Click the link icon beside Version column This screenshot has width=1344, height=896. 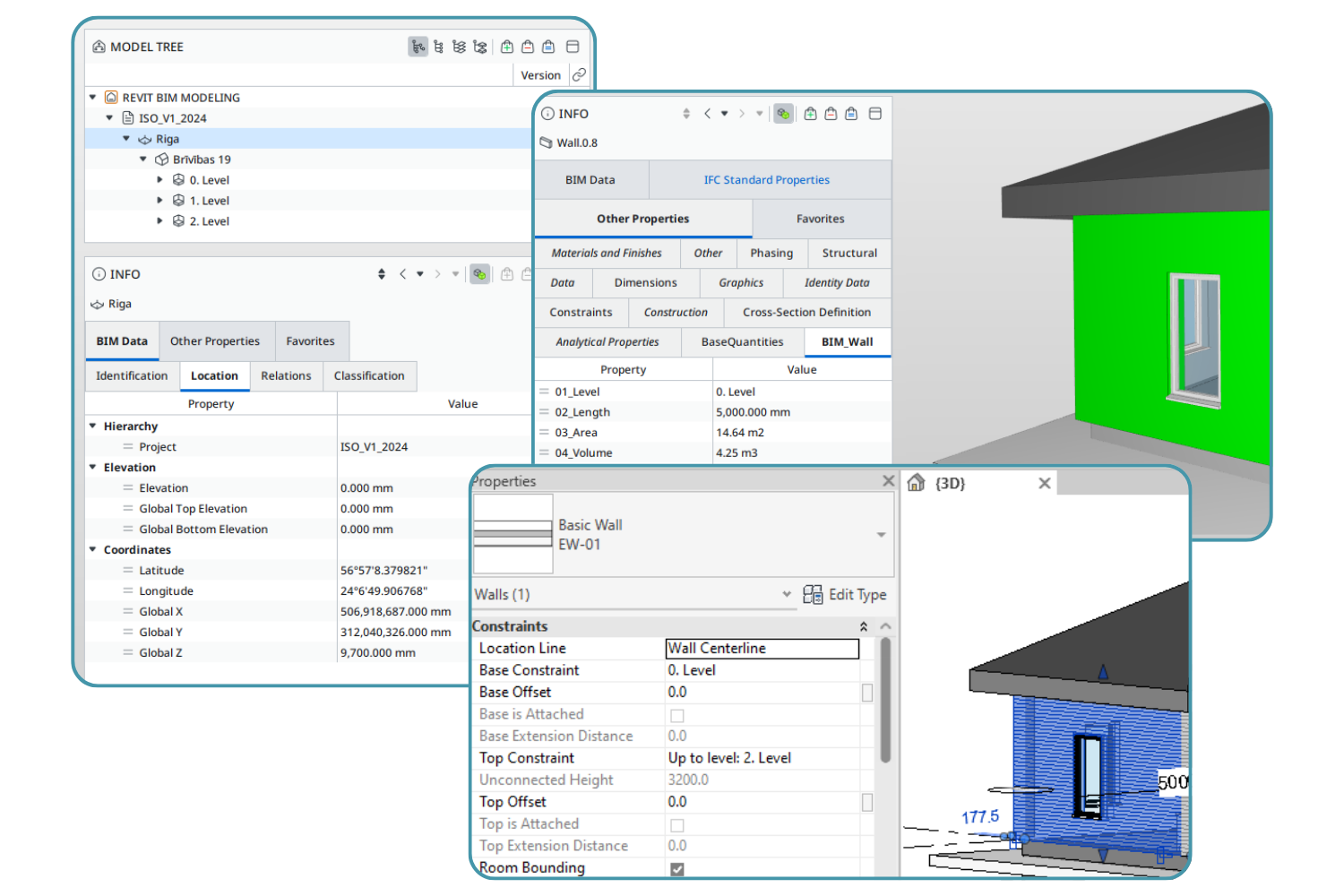579,74
